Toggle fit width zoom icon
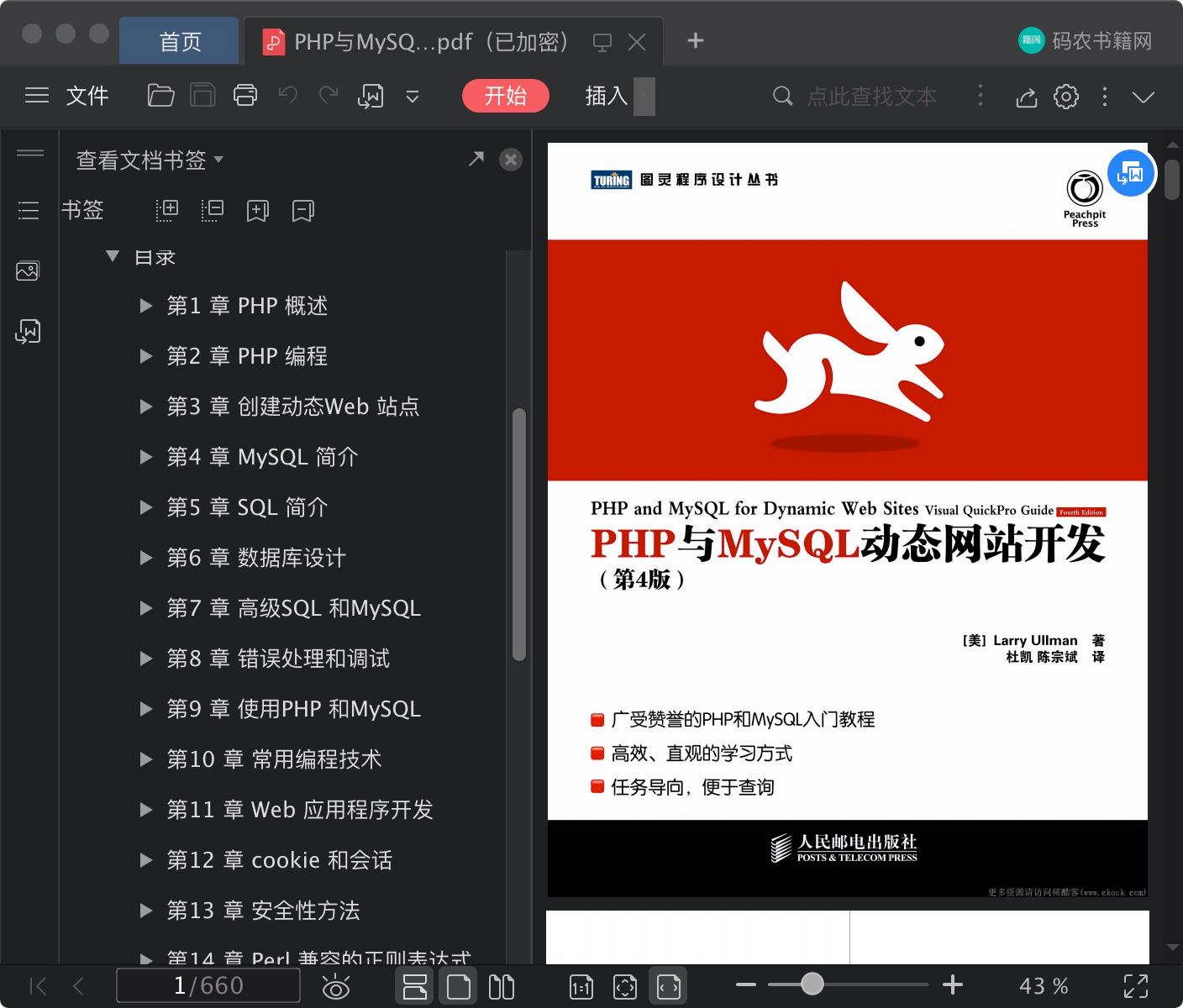Viewport: 1183px width, 1008px height. click(669, 987)
